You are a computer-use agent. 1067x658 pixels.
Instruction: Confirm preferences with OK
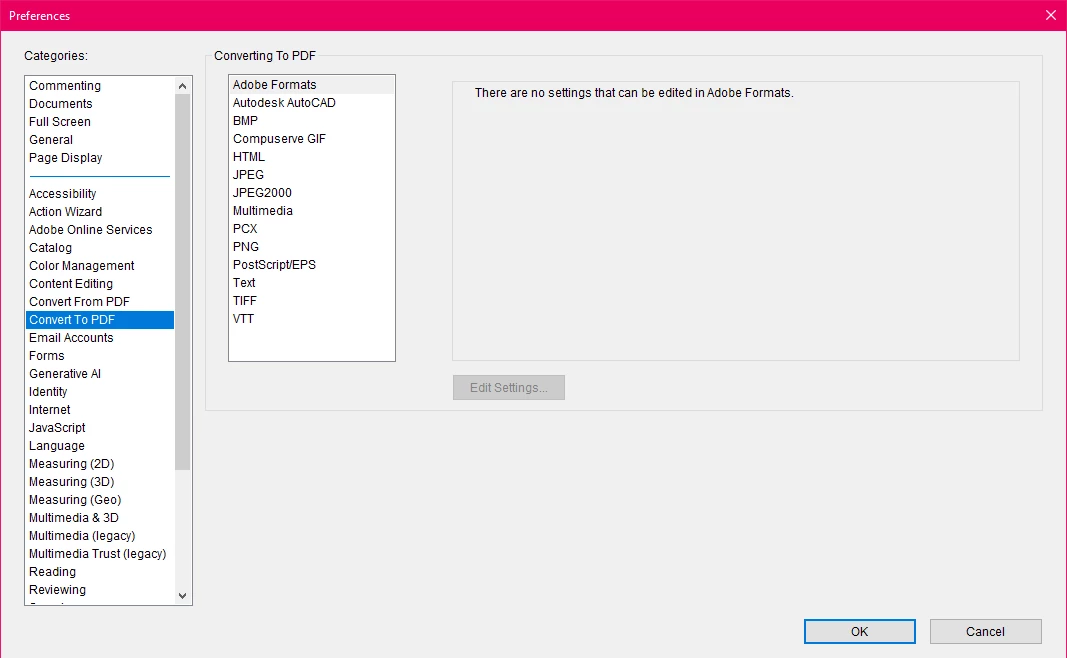coord(859,631)
